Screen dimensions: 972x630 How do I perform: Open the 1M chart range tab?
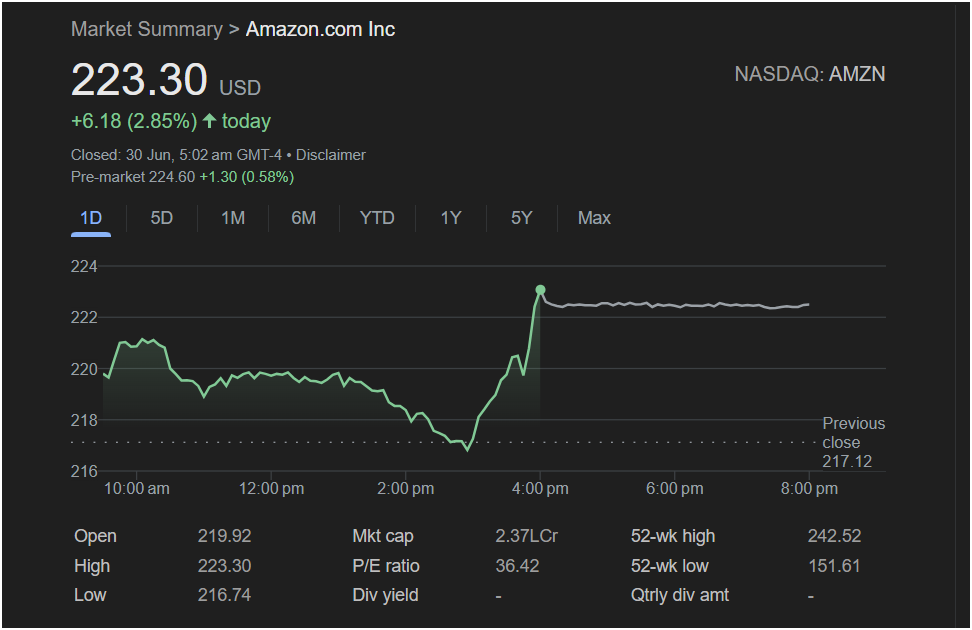coord(233,218)
